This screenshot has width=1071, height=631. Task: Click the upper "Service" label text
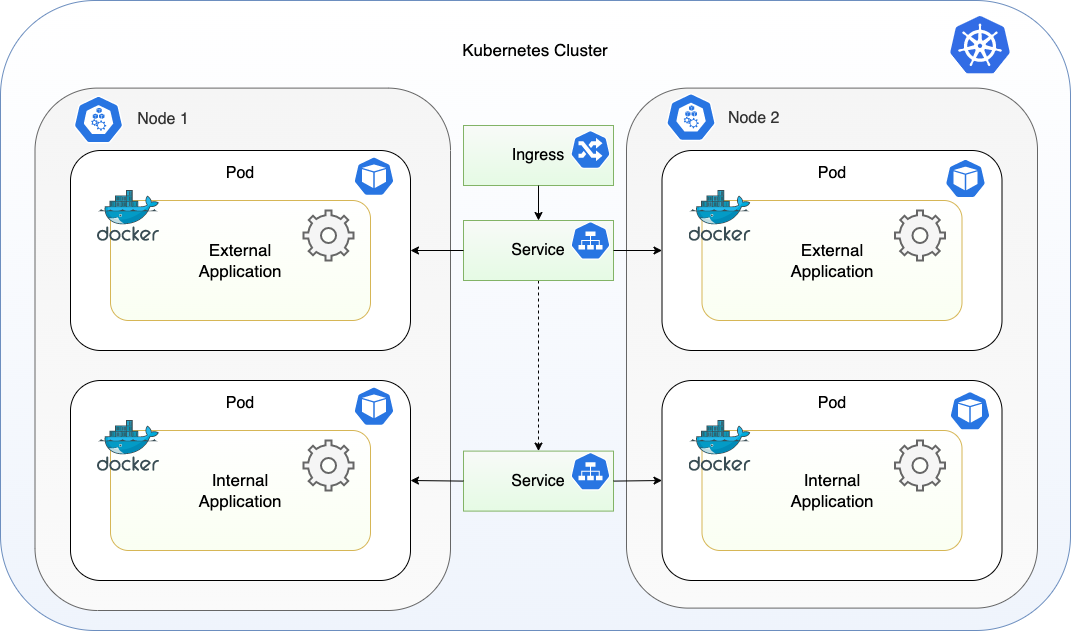tap(538, 250)
